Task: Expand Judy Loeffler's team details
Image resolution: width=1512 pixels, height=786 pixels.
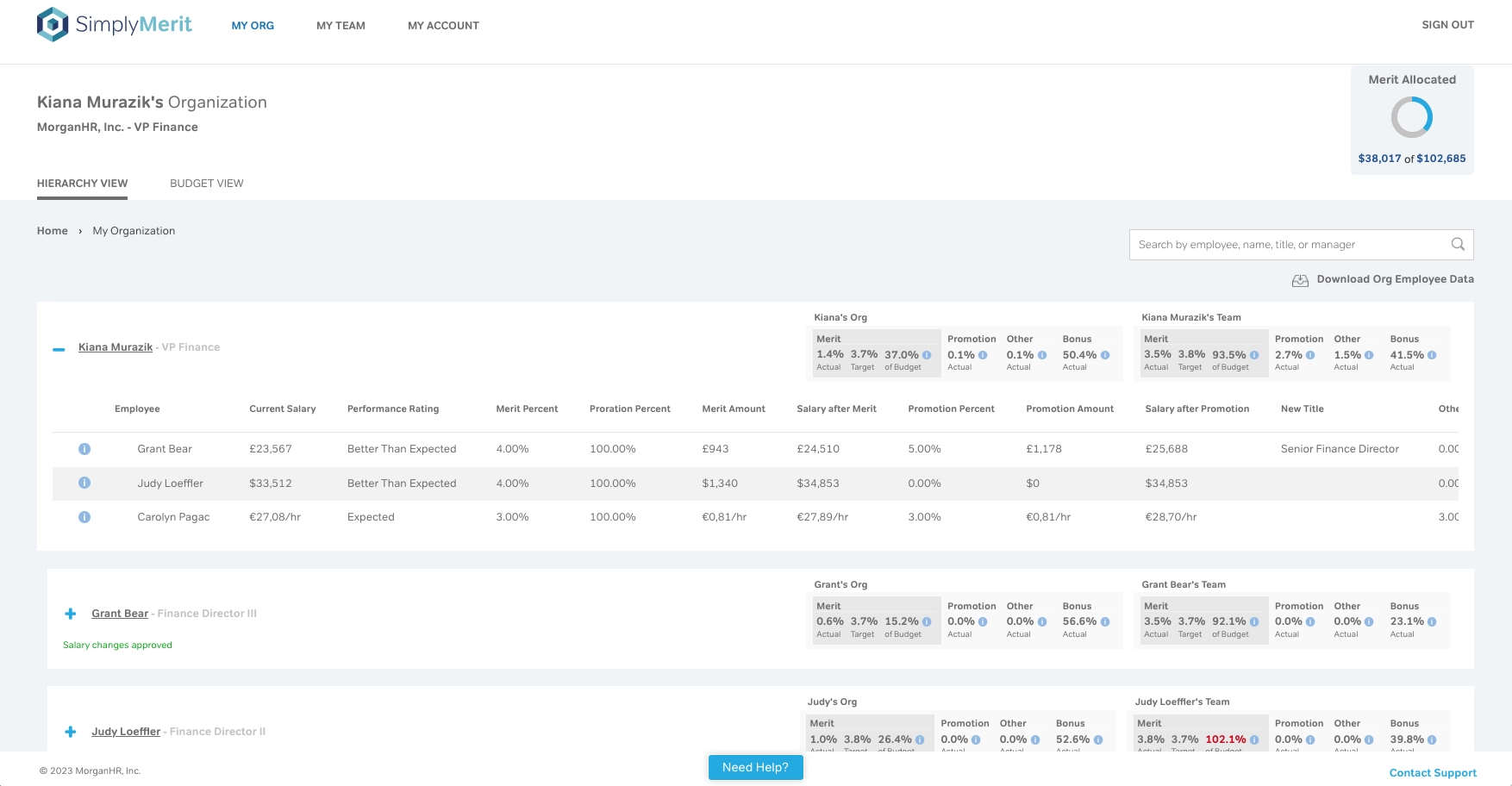Action: 70,731
